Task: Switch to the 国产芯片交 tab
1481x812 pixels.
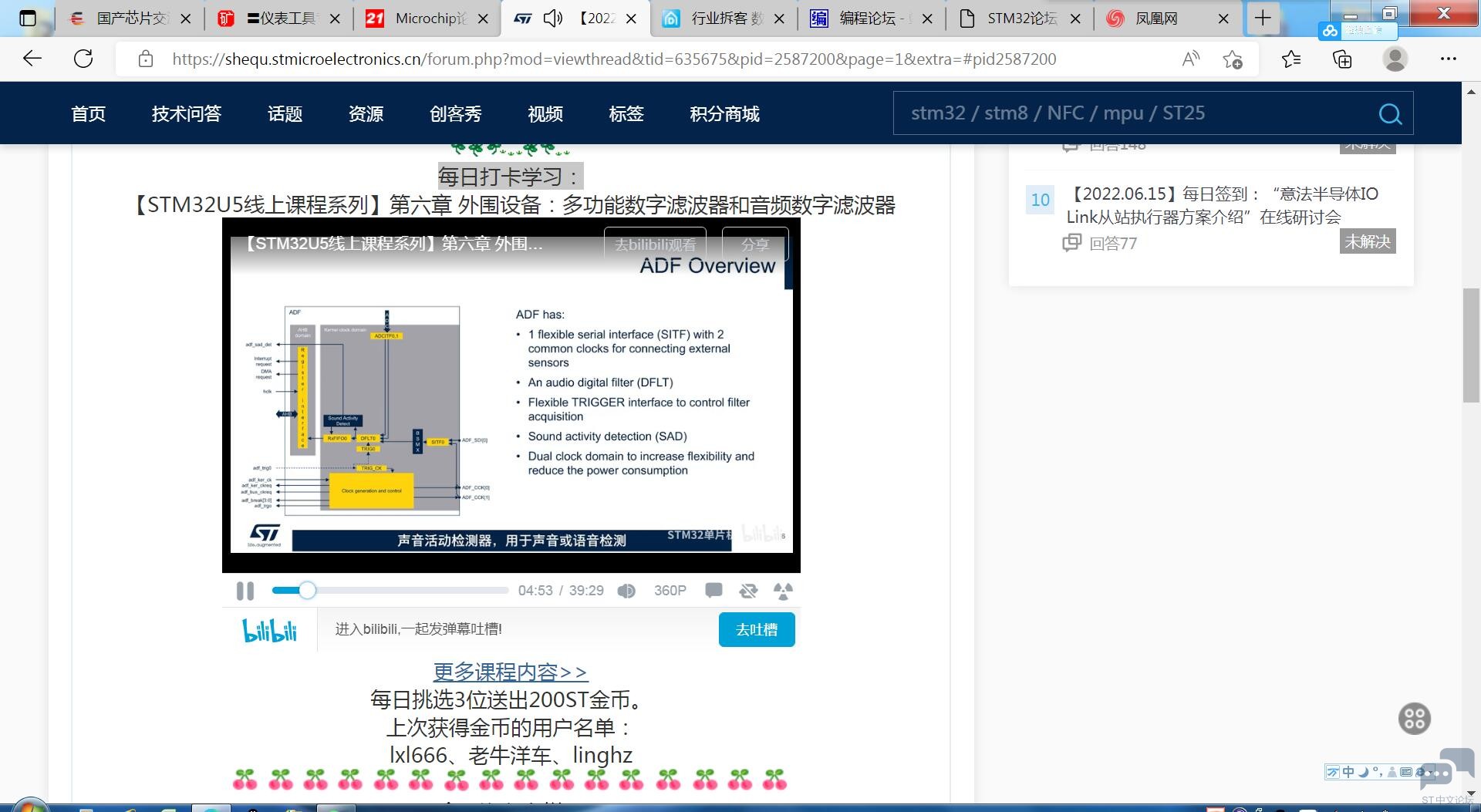Action: (x=129, y=19)
